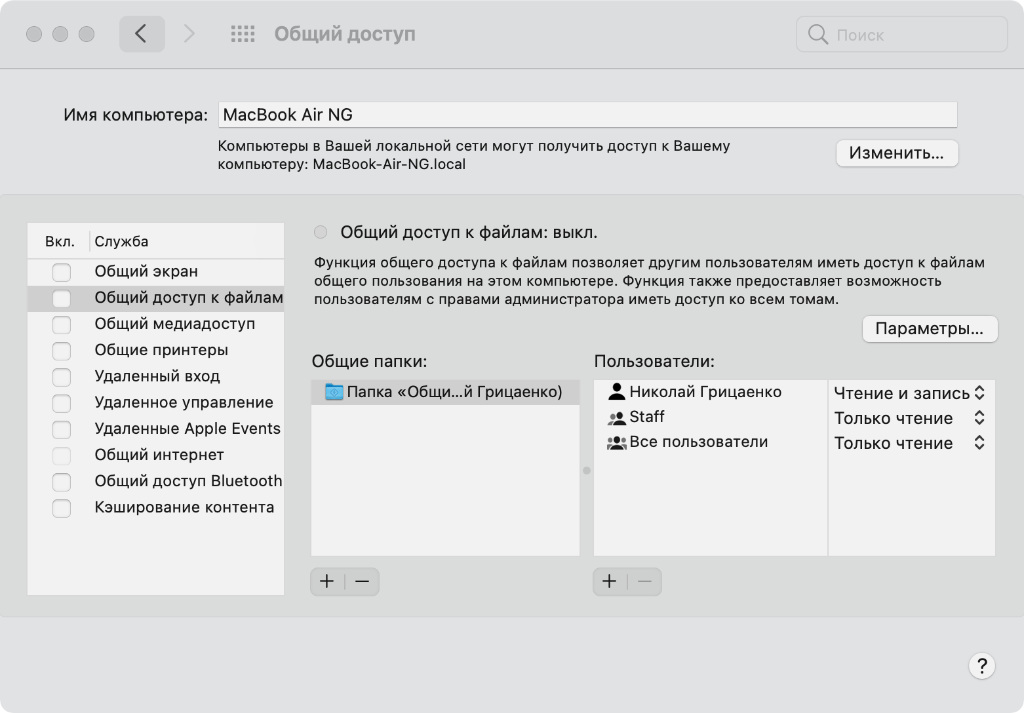Viewport: 1024px width, 713px height.
Task: Select the shared folder icon for Грицаенко
Action: 333,393
